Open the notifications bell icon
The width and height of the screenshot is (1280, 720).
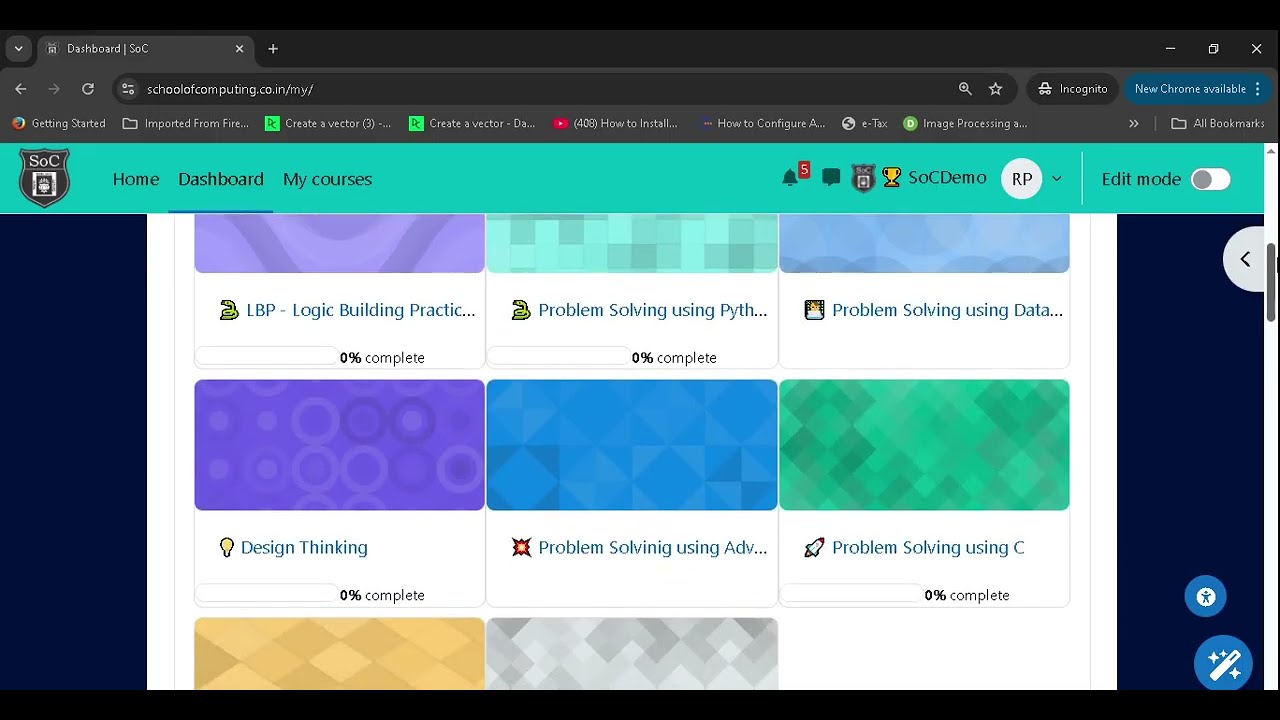(x=790, y=178)
